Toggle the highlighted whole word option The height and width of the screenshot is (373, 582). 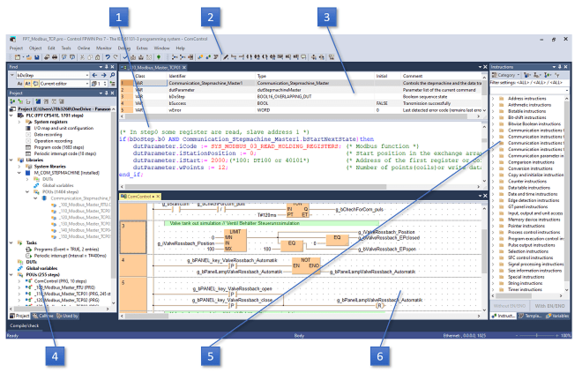pos(27,84)
